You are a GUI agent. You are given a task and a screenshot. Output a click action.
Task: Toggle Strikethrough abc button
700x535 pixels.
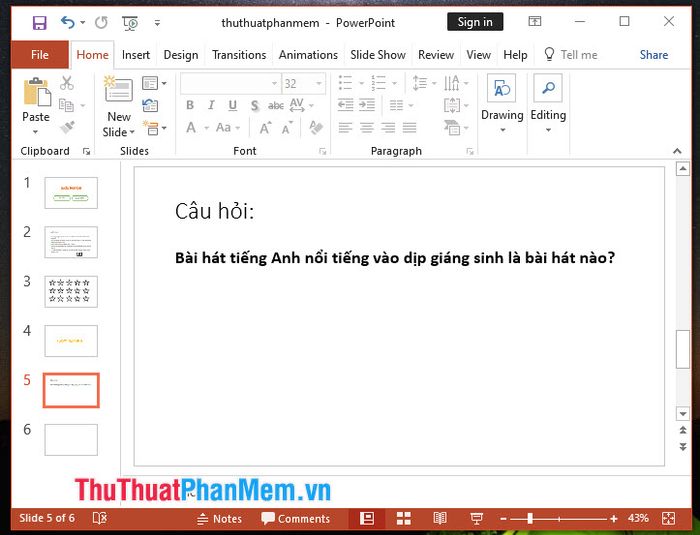pos(276,105)
